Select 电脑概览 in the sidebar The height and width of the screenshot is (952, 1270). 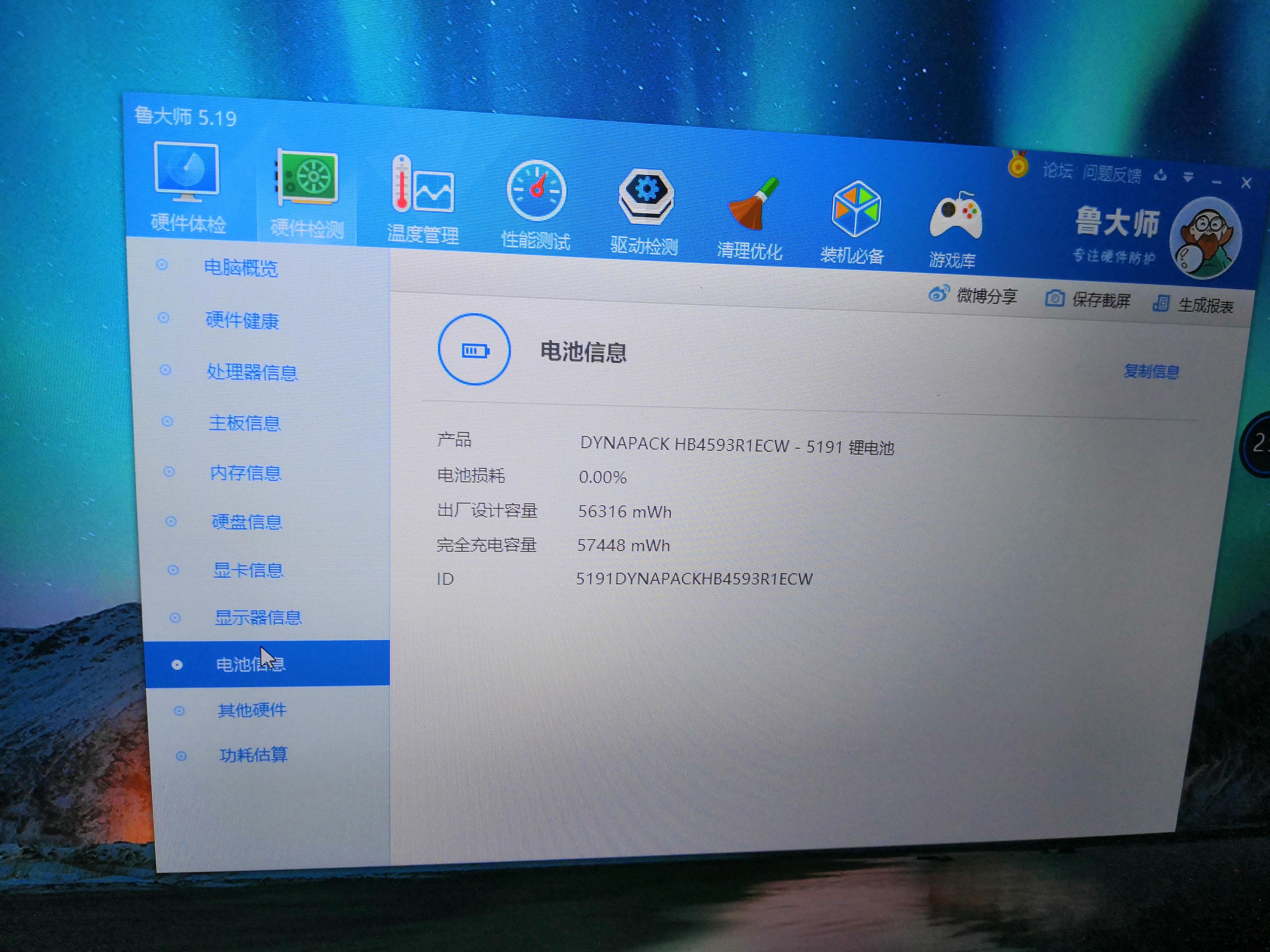point(241,268)
